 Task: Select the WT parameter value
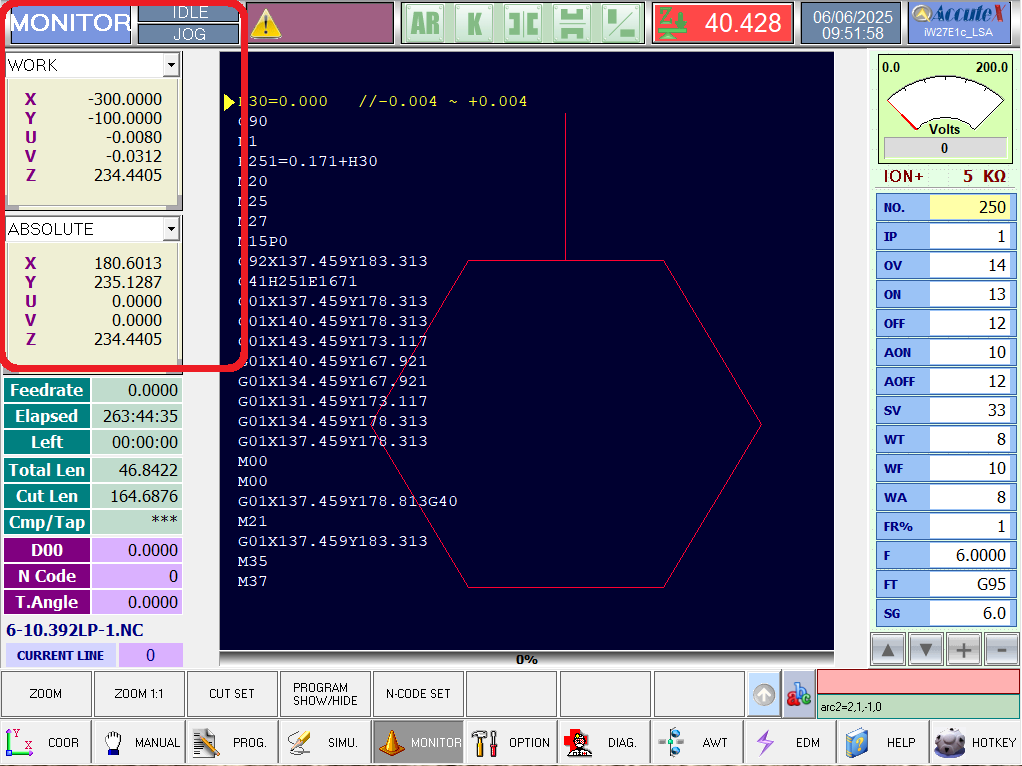point(969,439)
